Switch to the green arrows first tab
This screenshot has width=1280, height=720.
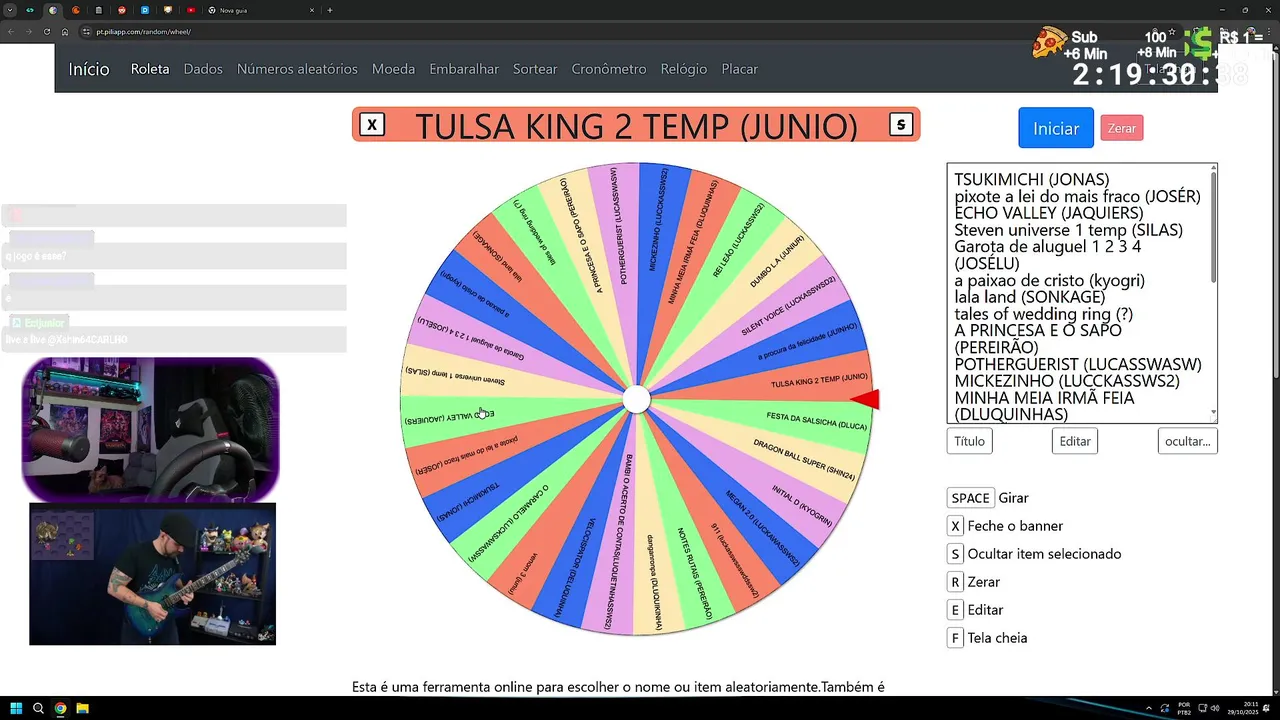29,10
